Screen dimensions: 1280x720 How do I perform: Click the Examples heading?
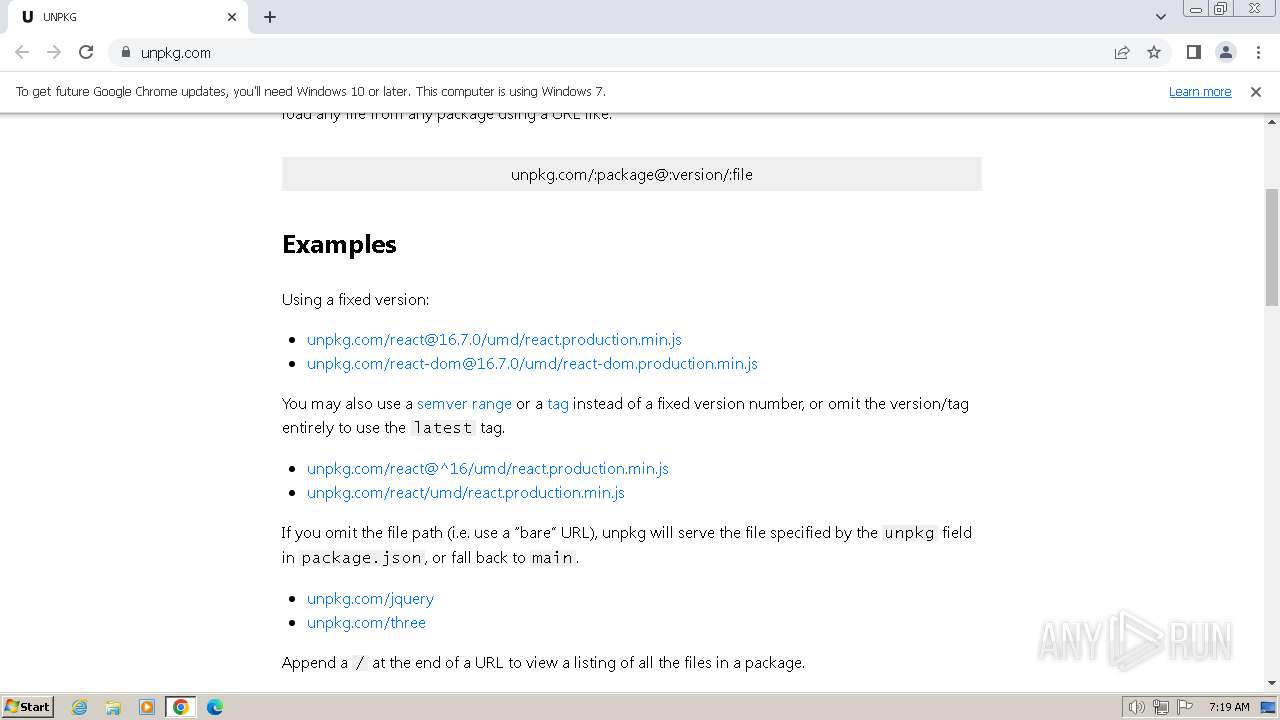tap(339, 244)
